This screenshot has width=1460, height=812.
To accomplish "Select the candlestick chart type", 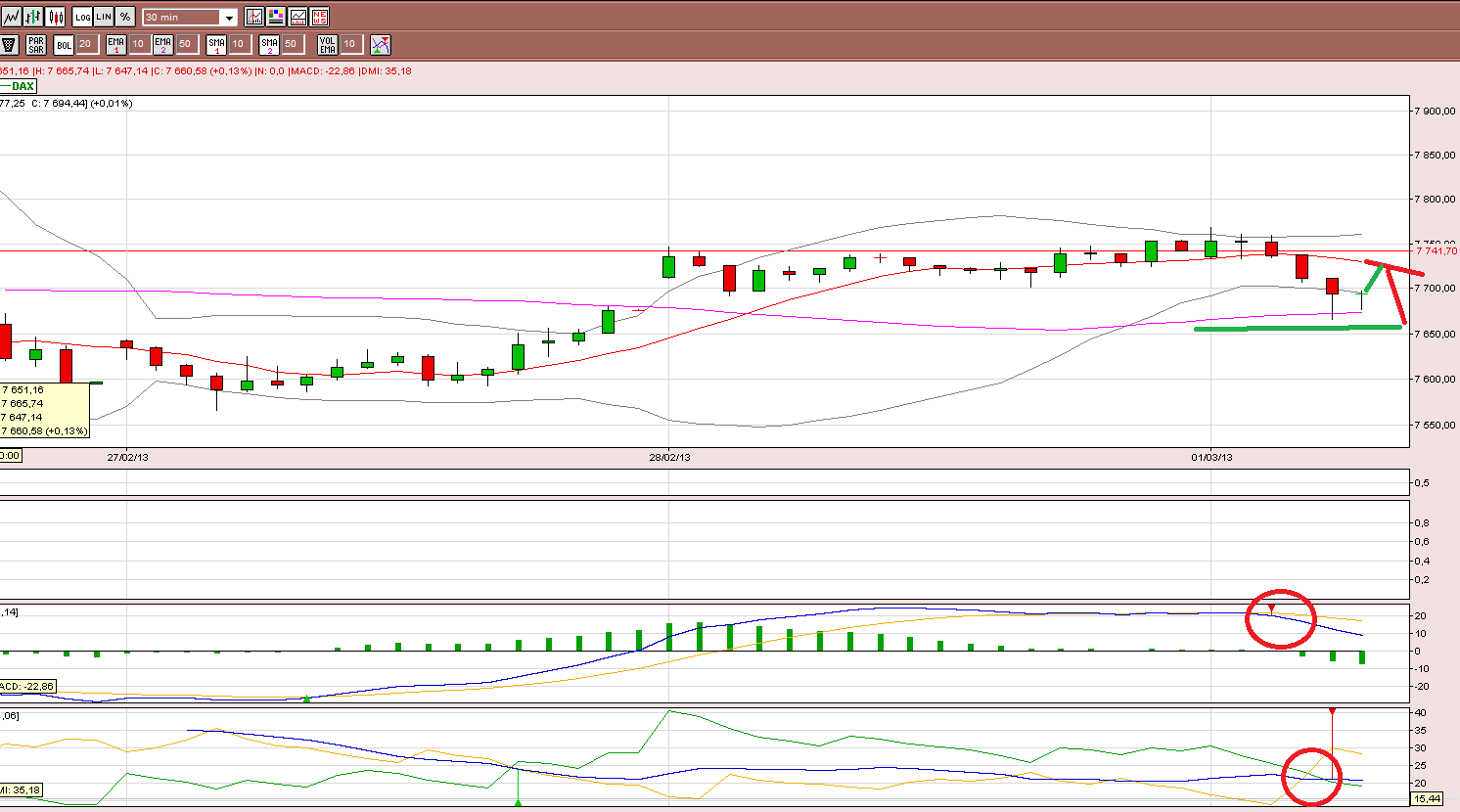I will click(x=55, y=17).
